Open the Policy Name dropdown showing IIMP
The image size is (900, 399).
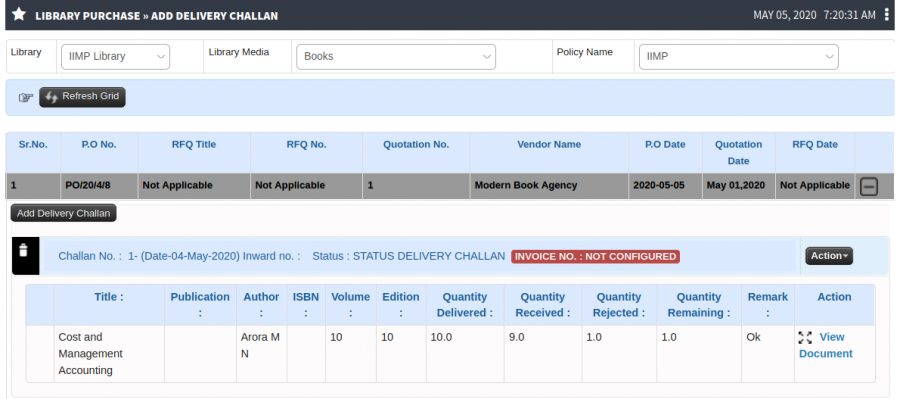(739, 57)
